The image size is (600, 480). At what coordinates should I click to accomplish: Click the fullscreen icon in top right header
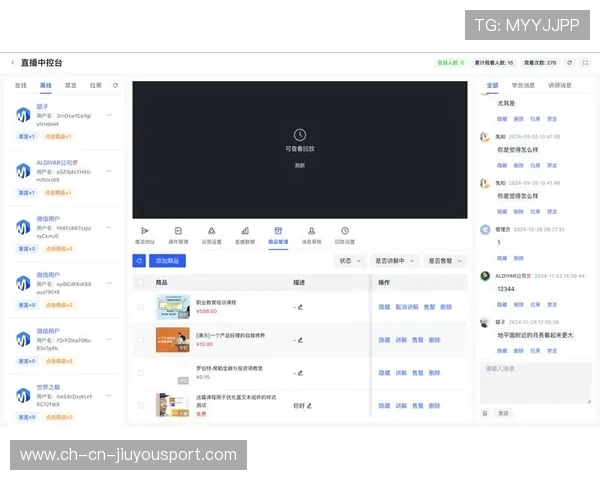click(584, 62)
